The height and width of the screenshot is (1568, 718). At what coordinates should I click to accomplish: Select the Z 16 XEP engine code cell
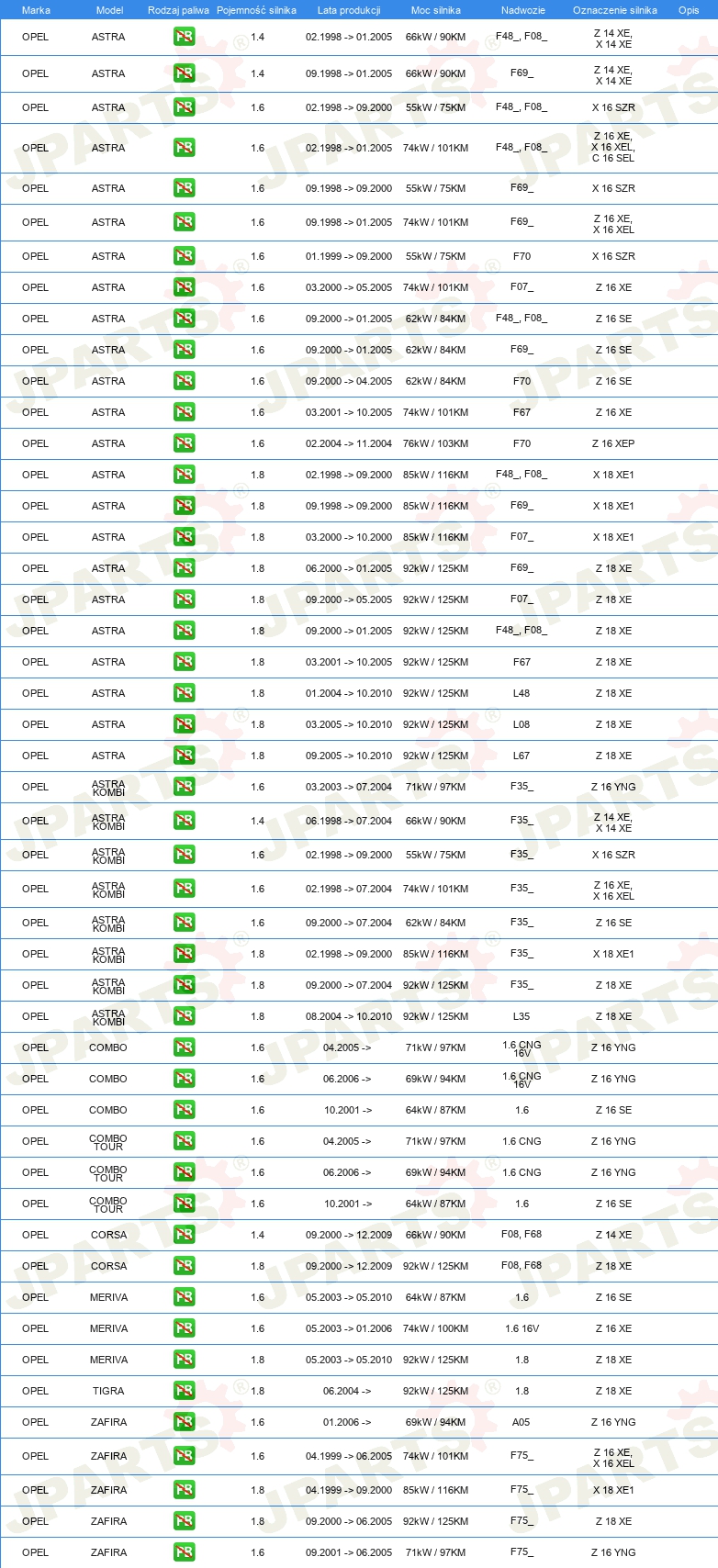pyautogui.click(x=613, y=443)
